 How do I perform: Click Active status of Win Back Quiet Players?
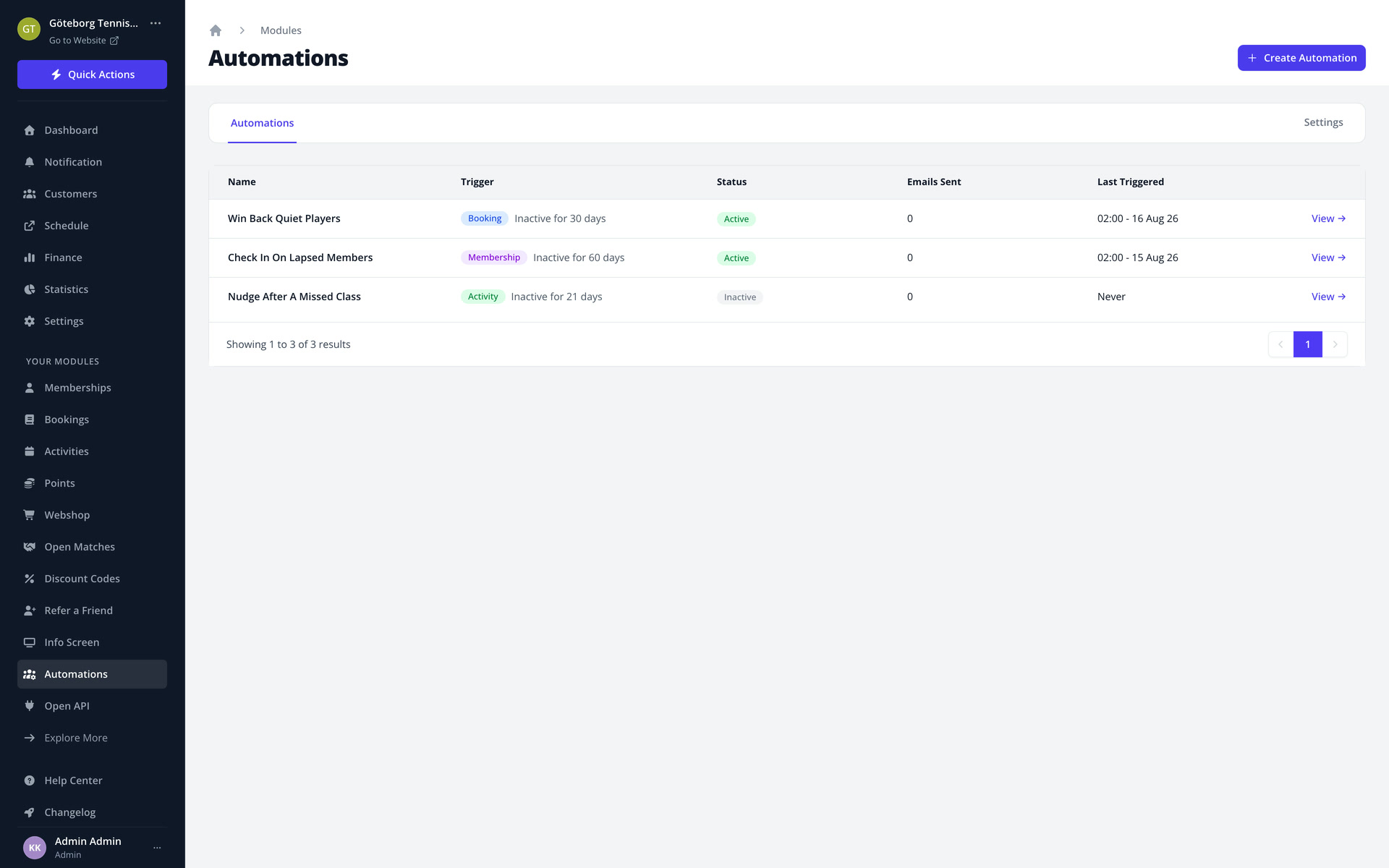coord(736,219)
